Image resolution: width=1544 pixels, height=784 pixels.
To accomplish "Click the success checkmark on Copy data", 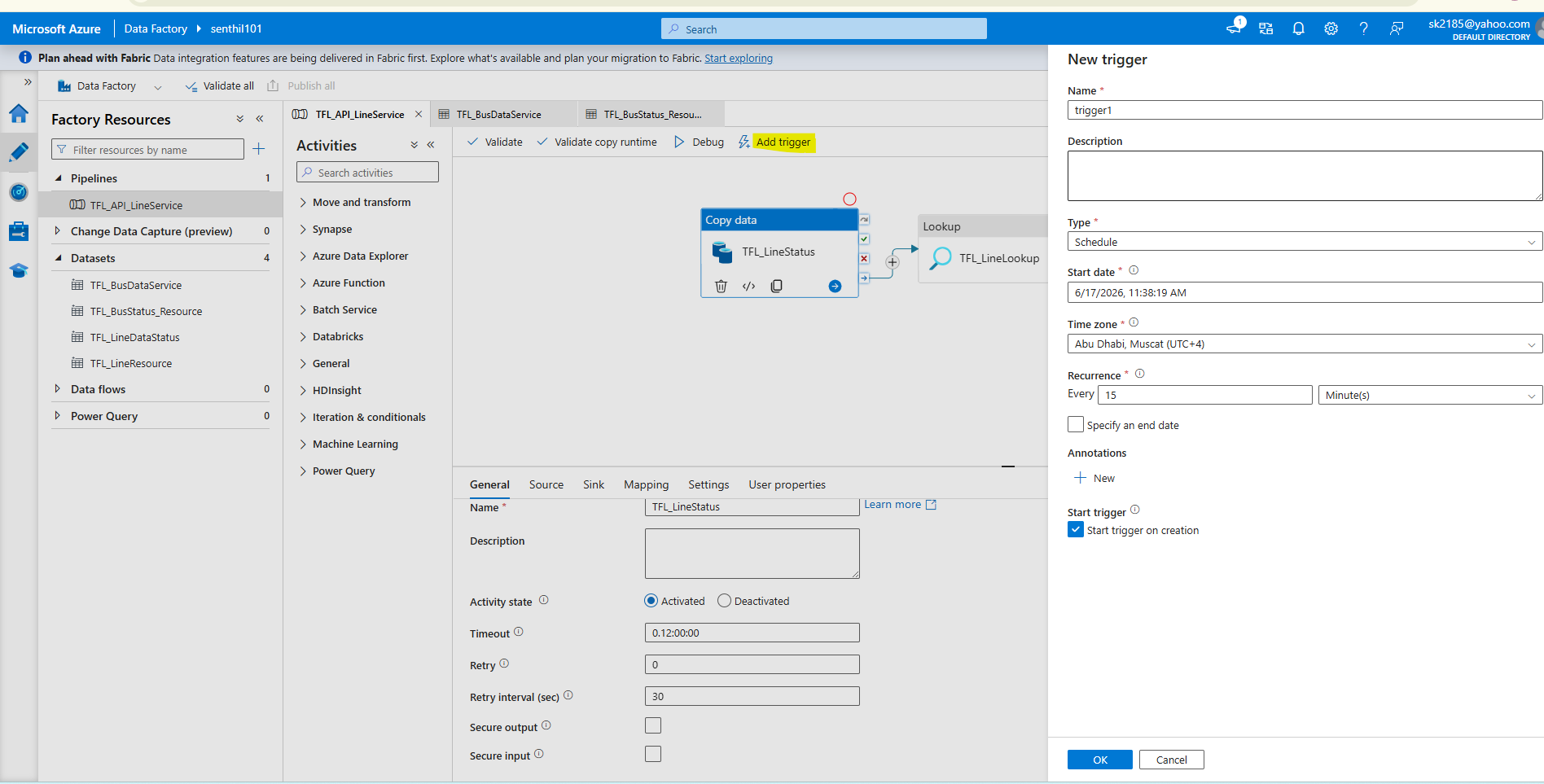I will click(864, 239).
